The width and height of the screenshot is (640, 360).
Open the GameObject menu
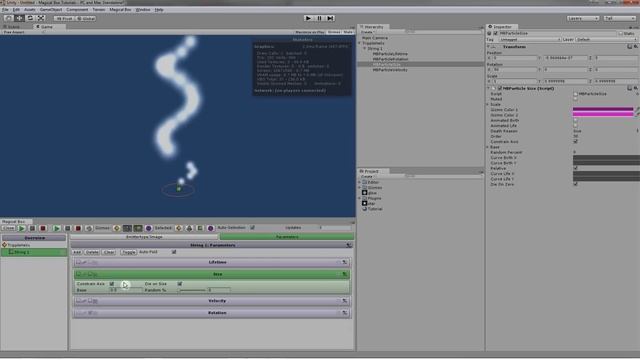click(x=51, y=9)
